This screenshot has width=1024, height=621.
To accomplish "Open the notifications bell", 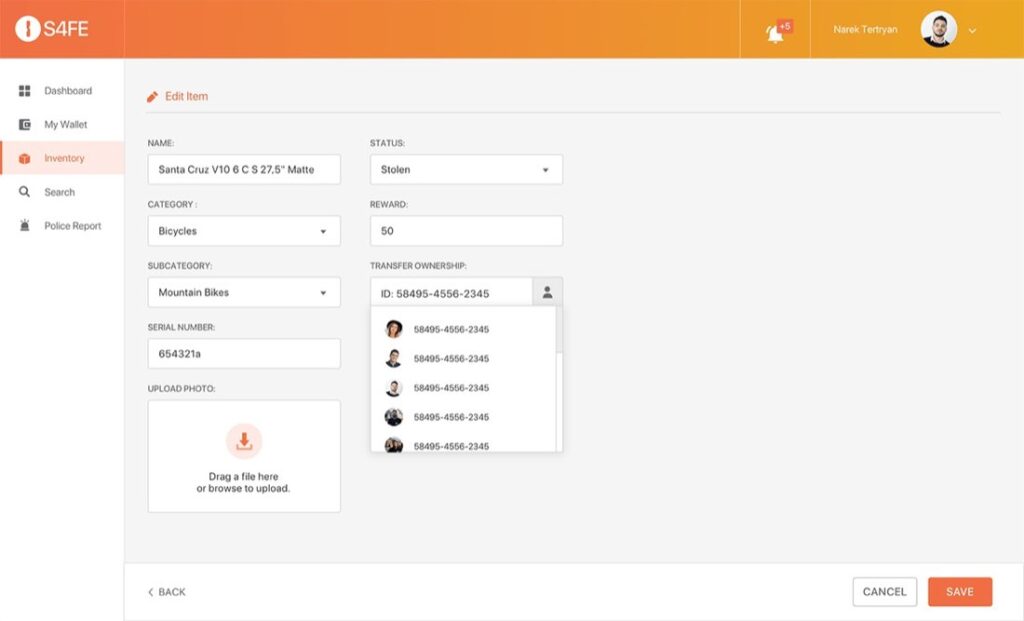I will (775, 32).
